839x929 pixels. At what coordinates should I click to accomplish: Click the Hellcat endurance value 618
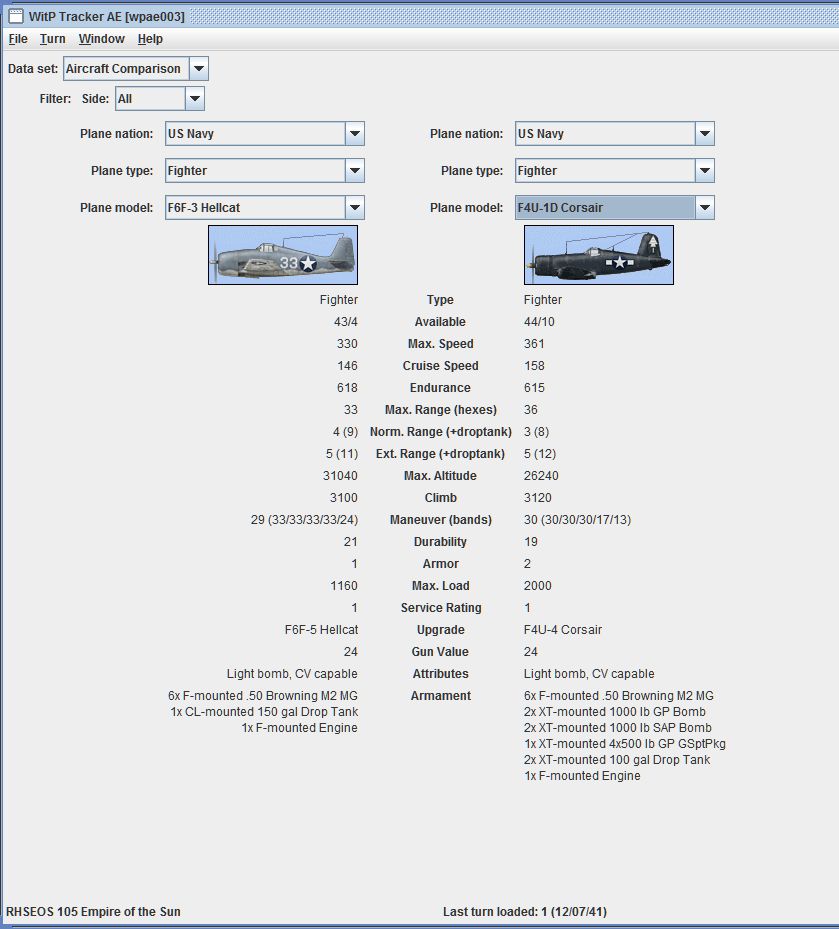tap(347, 387)
